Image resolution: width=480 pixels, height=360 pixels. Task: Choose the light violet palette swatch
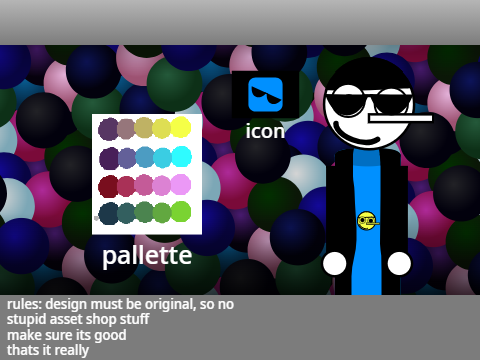(181, 184)
